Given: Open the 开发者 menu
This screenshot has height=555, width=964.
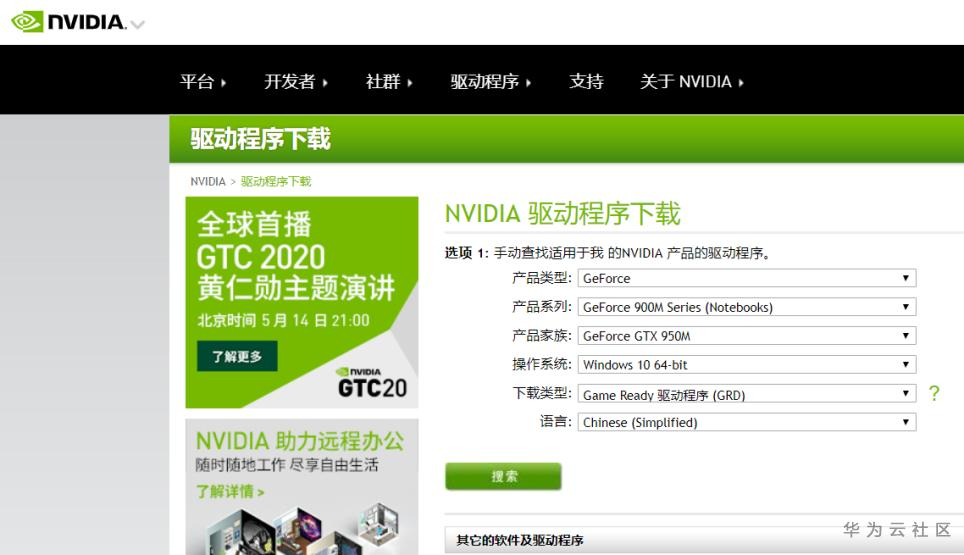Looking at the screenshot, I should pyautogui.click(x=296, y=82).
